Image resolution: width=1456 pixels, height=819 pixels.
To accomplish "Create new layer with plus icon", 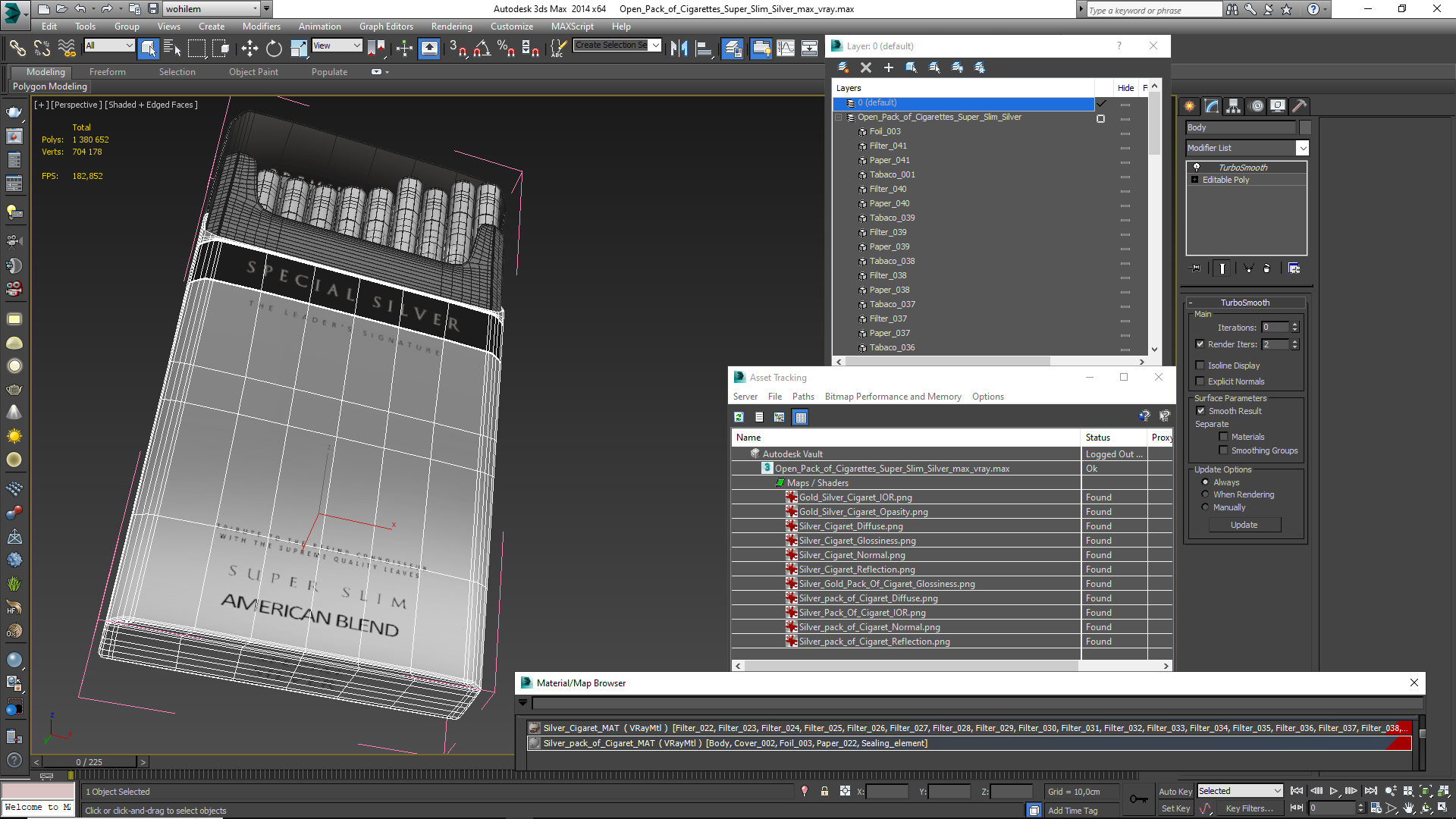I will 889,67.
